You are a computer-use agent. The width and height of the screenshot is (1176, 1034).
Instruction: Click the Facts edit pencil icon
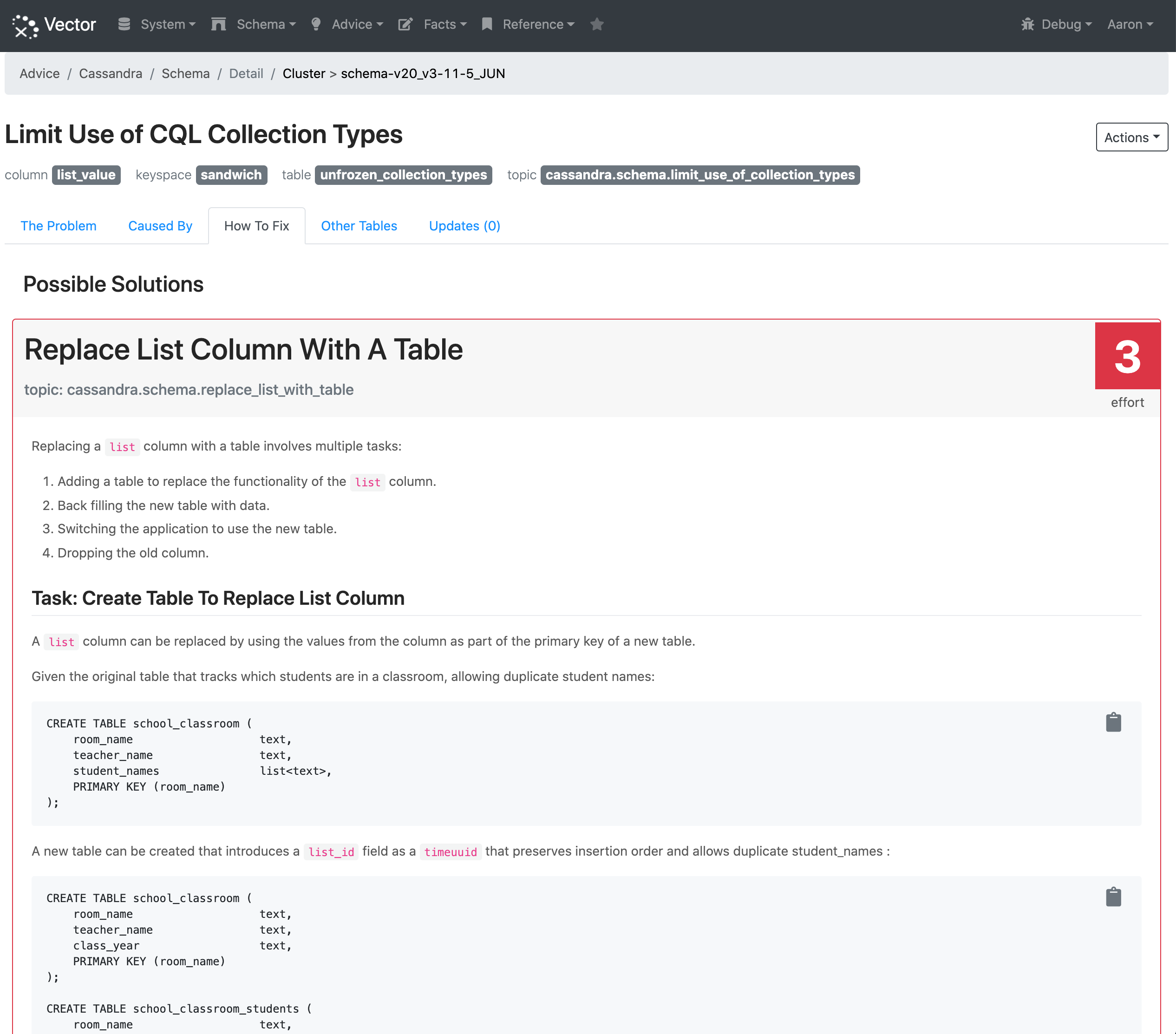point(405,24)
